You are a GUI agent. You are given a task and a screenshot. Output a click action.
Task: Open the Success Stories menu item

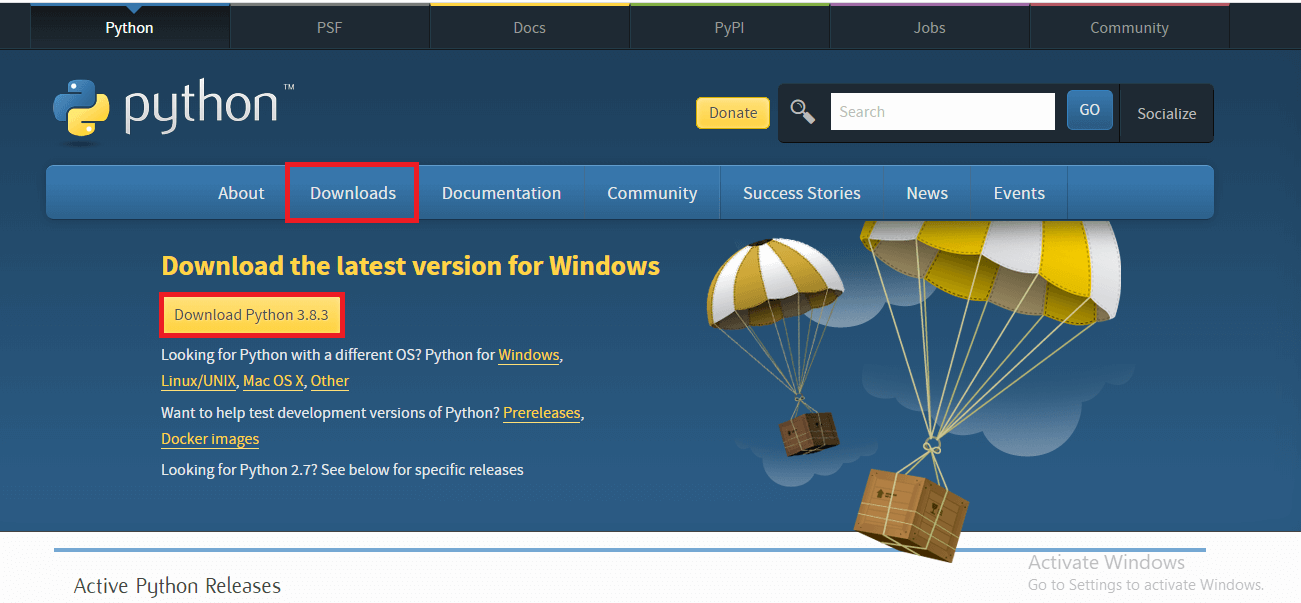(802, 193)
